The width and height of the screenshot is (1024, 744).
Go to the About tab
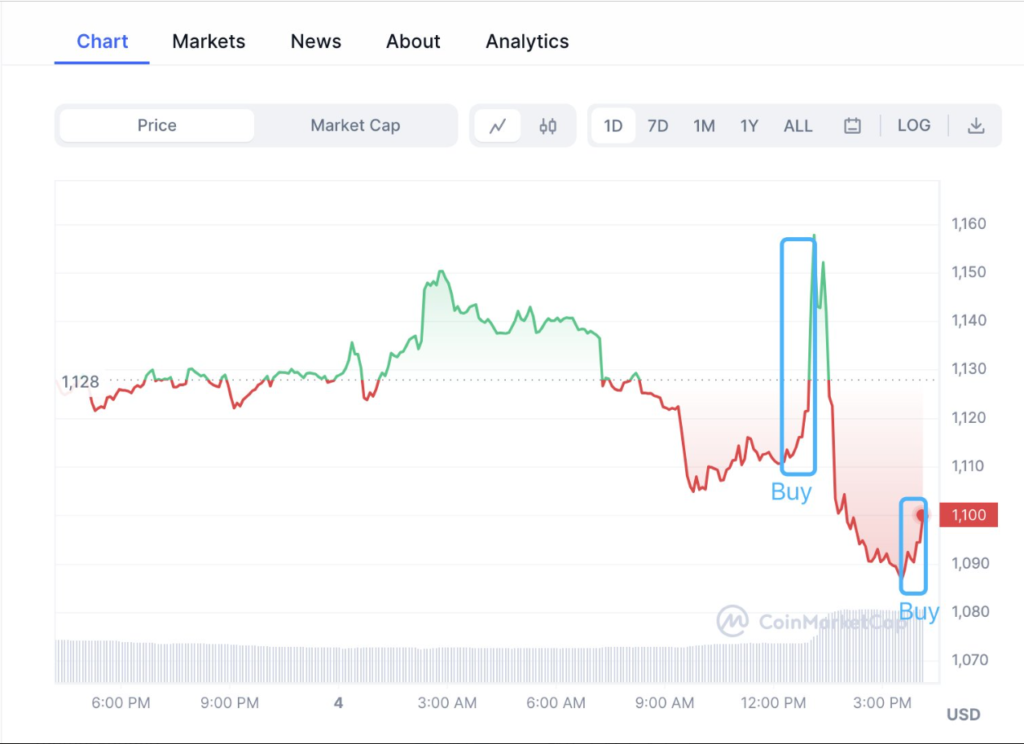(413, 42)
